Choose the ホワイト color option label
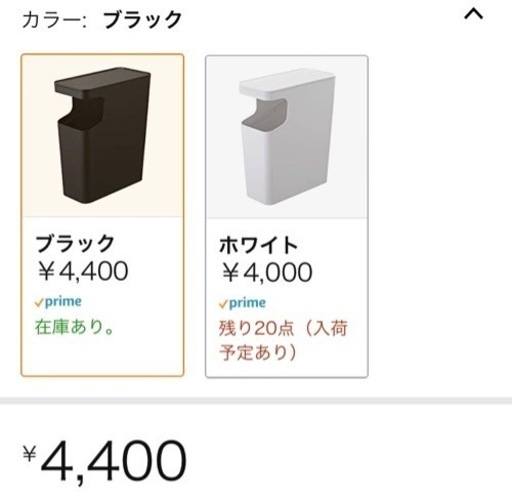512x500 pixels. coord(258,245)
